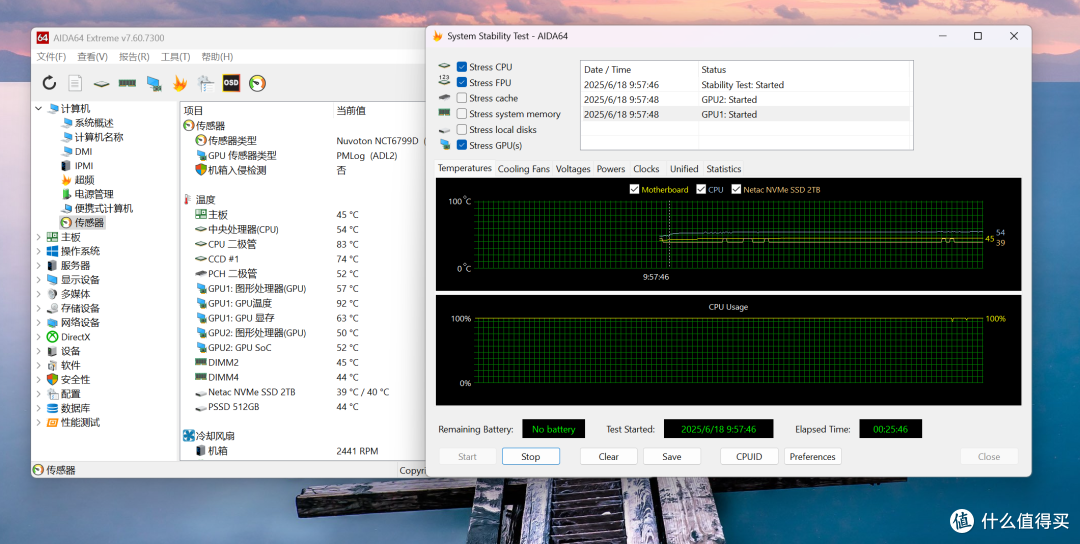The height and width of the screenshot is (544, 1080).
Task: Toggle Netac NVMe SSD 2TB graph checkbox
Action: pyautogui.click(x=736, y=189)
